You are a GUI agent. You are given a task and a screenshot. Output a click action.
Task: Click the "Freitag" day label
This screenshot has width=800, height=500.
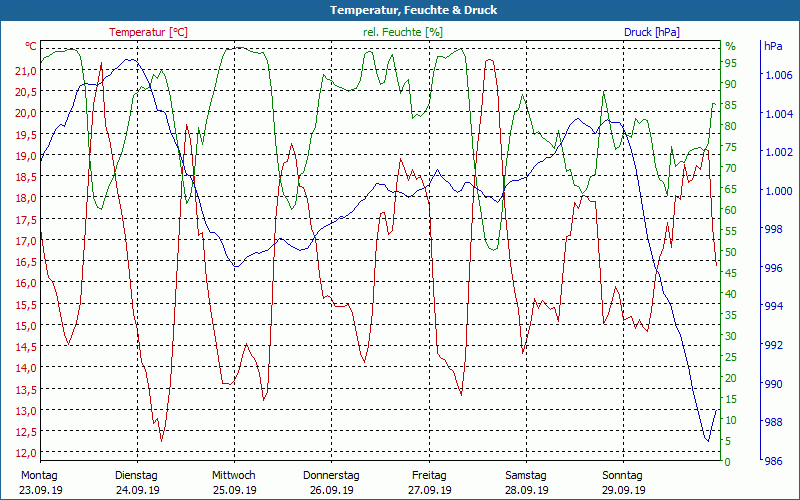[428, 475]
